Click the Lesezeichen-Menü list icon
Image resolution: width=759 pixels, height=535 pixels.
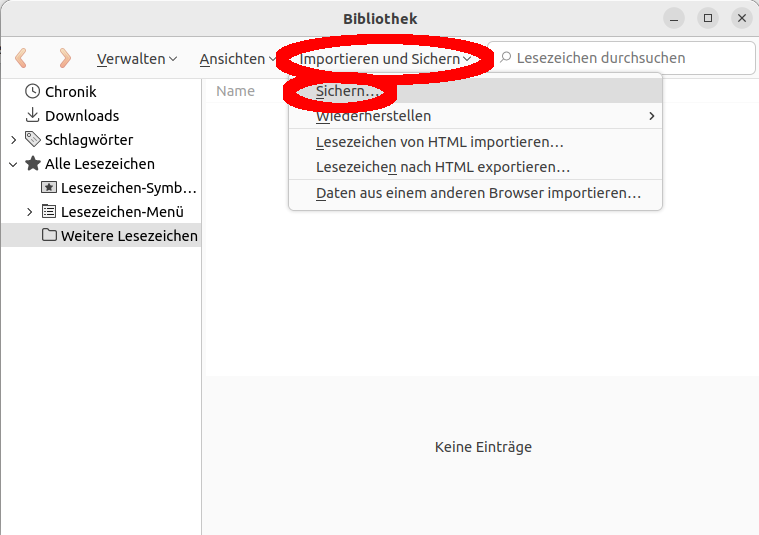[48, 212]
